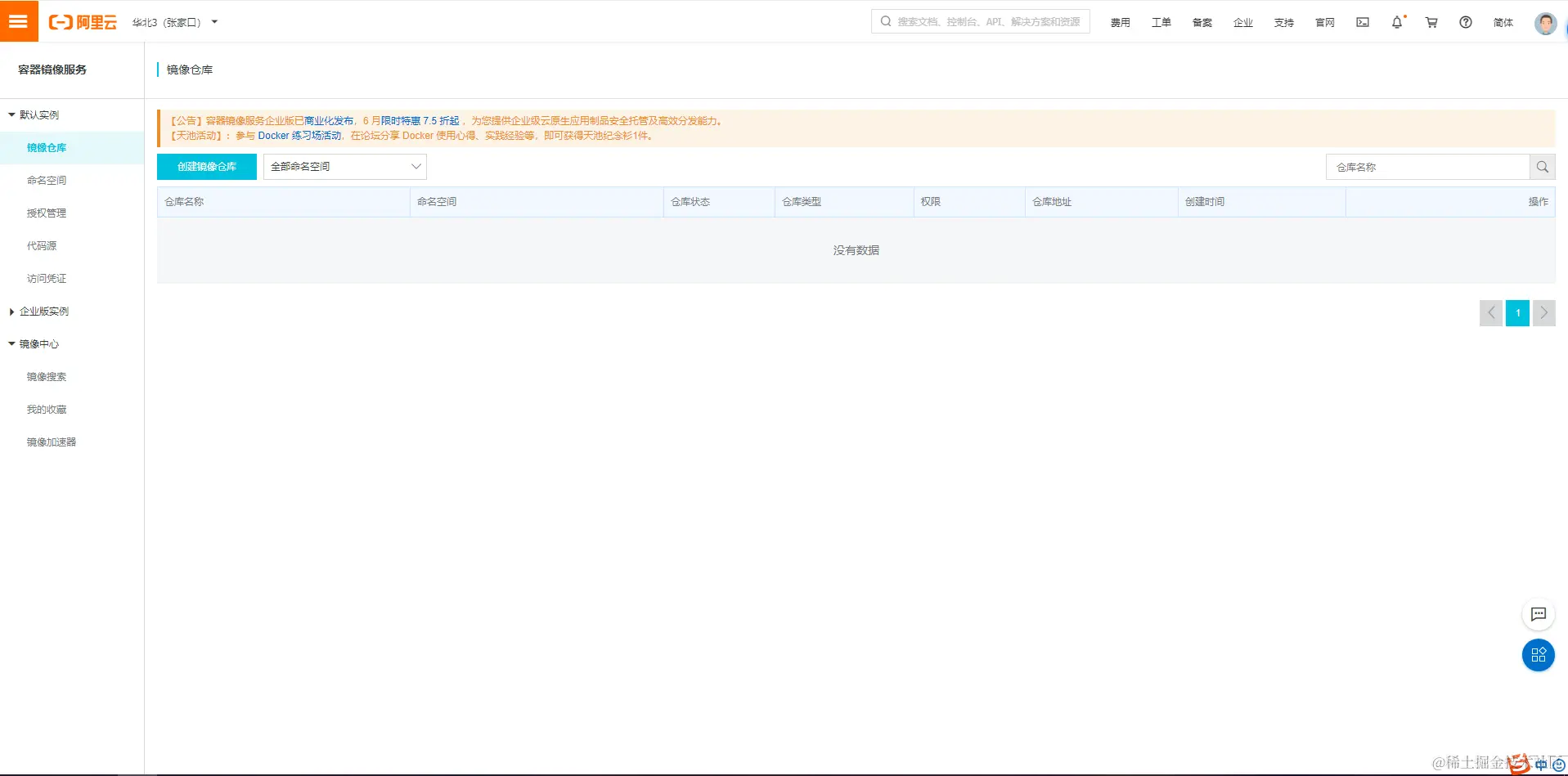Open 备案 in the top bar
Screen dimensions: 1568x776
1202,22
